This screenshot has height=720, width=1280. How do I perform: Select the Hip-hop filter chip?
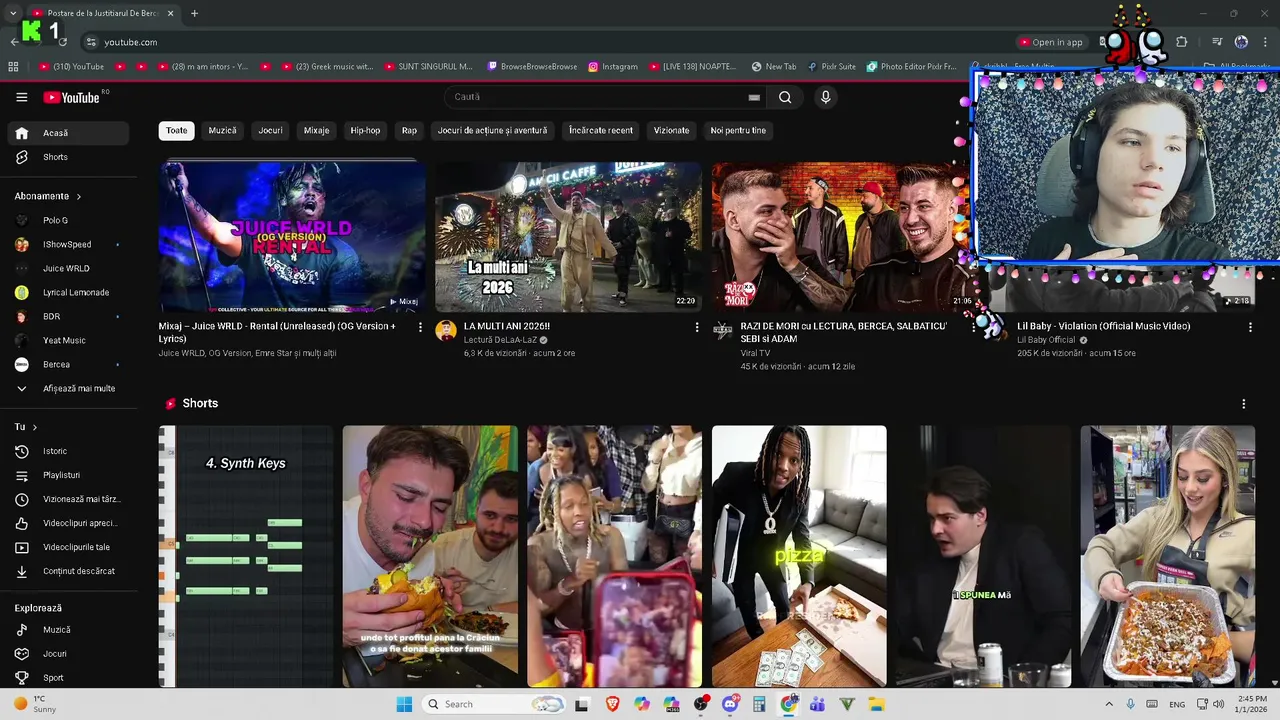365,130
